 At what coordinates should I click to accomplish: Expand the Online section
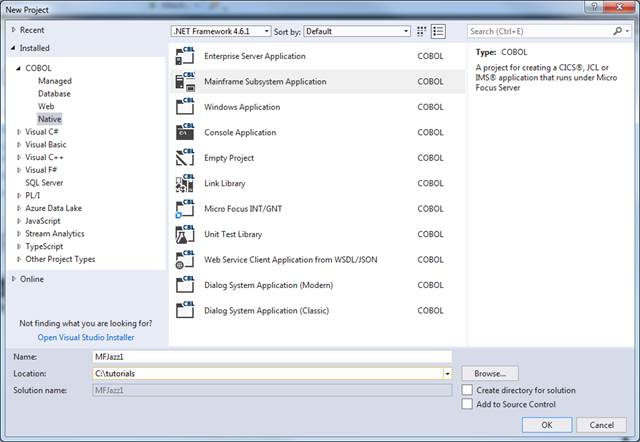click(x=13, y=279)
